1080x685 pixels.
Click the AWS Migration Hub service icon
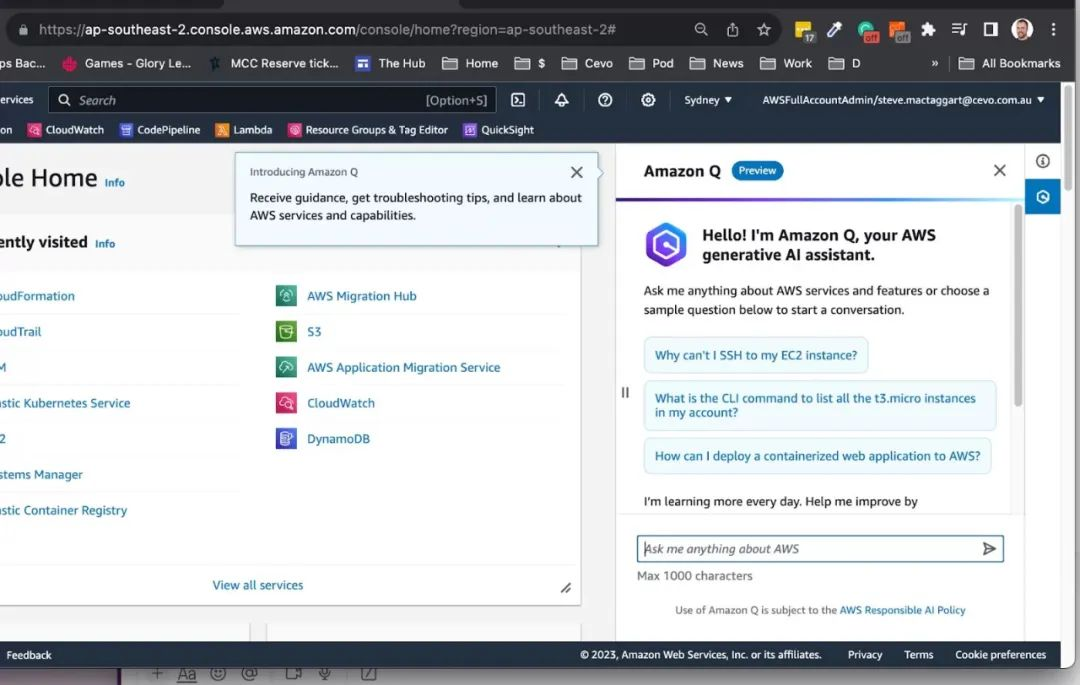(x=286, y=296)
